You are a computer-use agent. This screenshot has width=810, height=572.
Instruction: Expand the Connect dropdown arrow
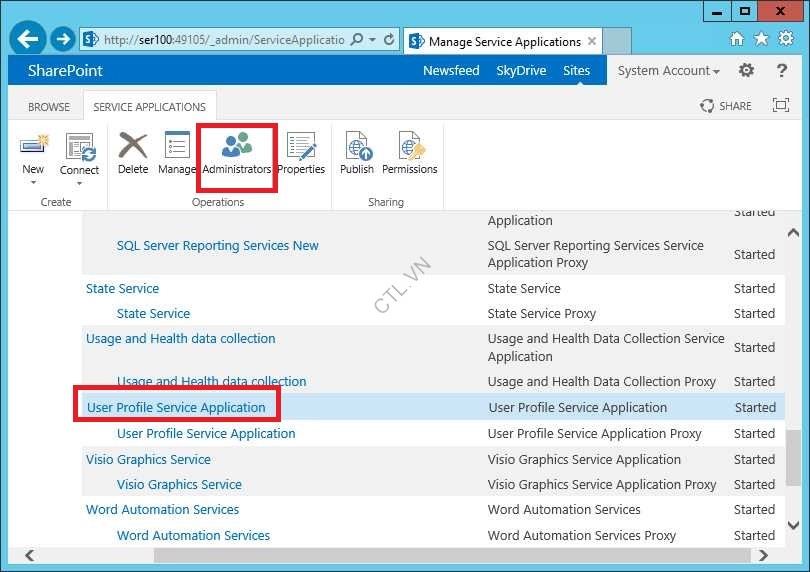point(79,183)
